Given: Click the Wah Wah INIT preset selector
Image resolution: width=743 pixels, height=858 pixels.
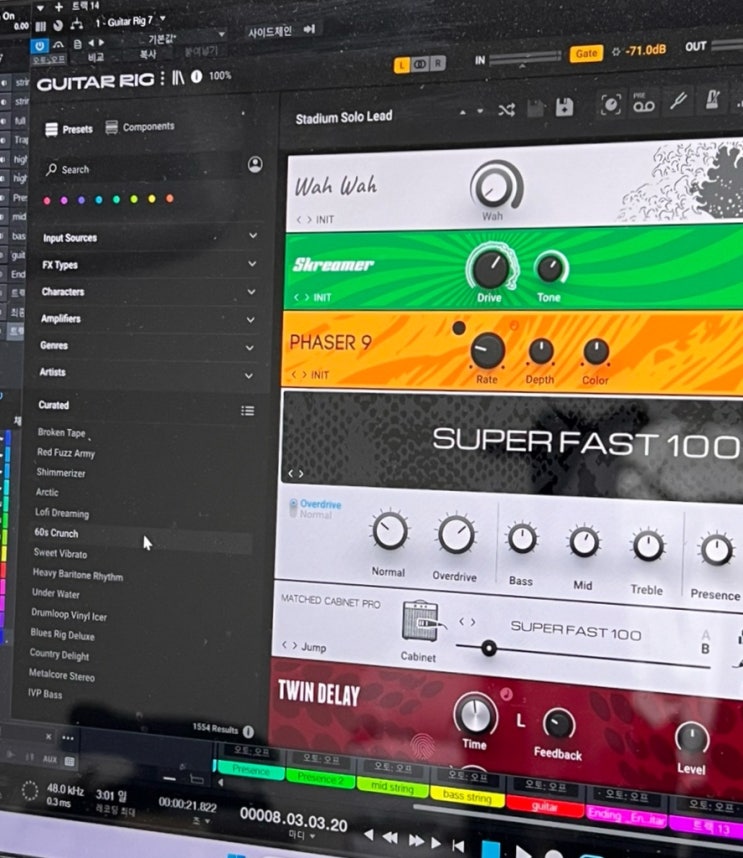Looking at the screenshot, I should click(x=315, y=219).
